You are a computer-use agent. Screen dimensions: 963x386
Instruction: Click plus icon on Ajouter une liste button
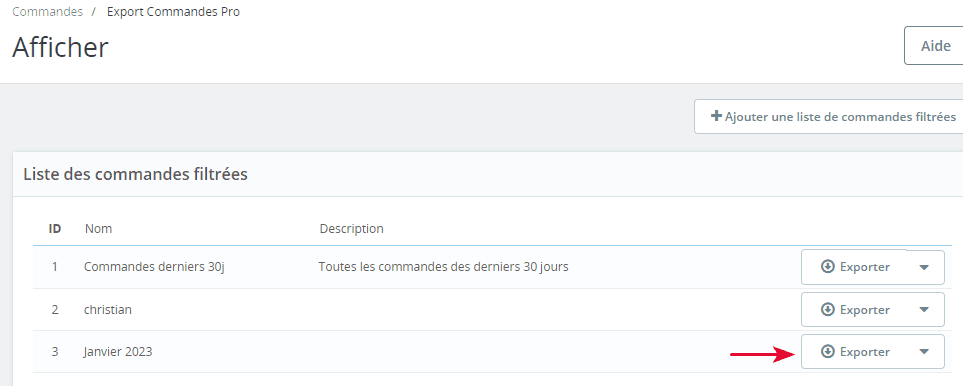click(x=716, y=116)
